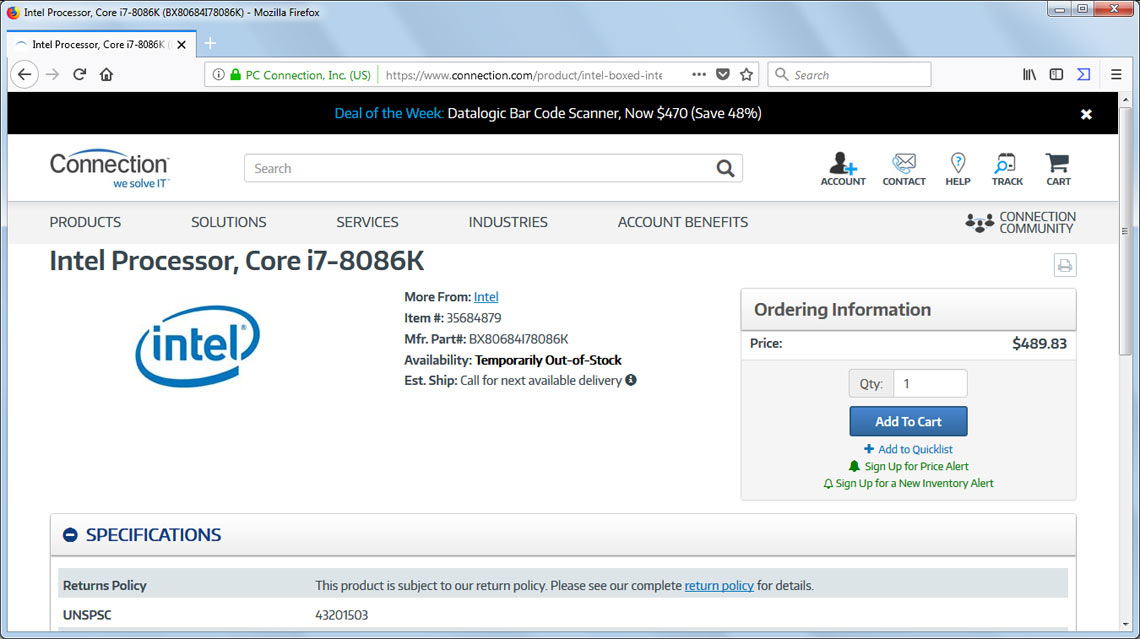This screenshot has width=1140, height=639.
Task: Open the Track order icon
Action: (1007, 169)
